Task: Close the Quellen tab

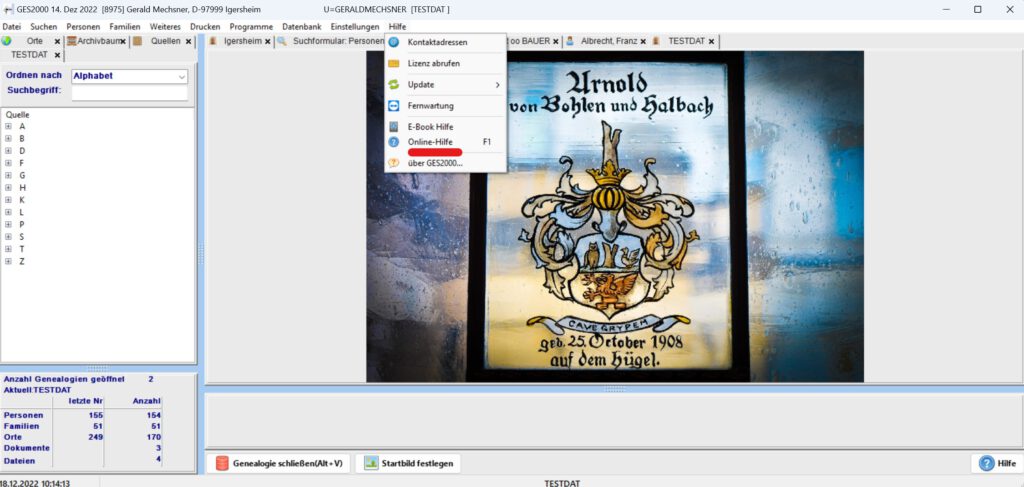Action: [189, 41]
